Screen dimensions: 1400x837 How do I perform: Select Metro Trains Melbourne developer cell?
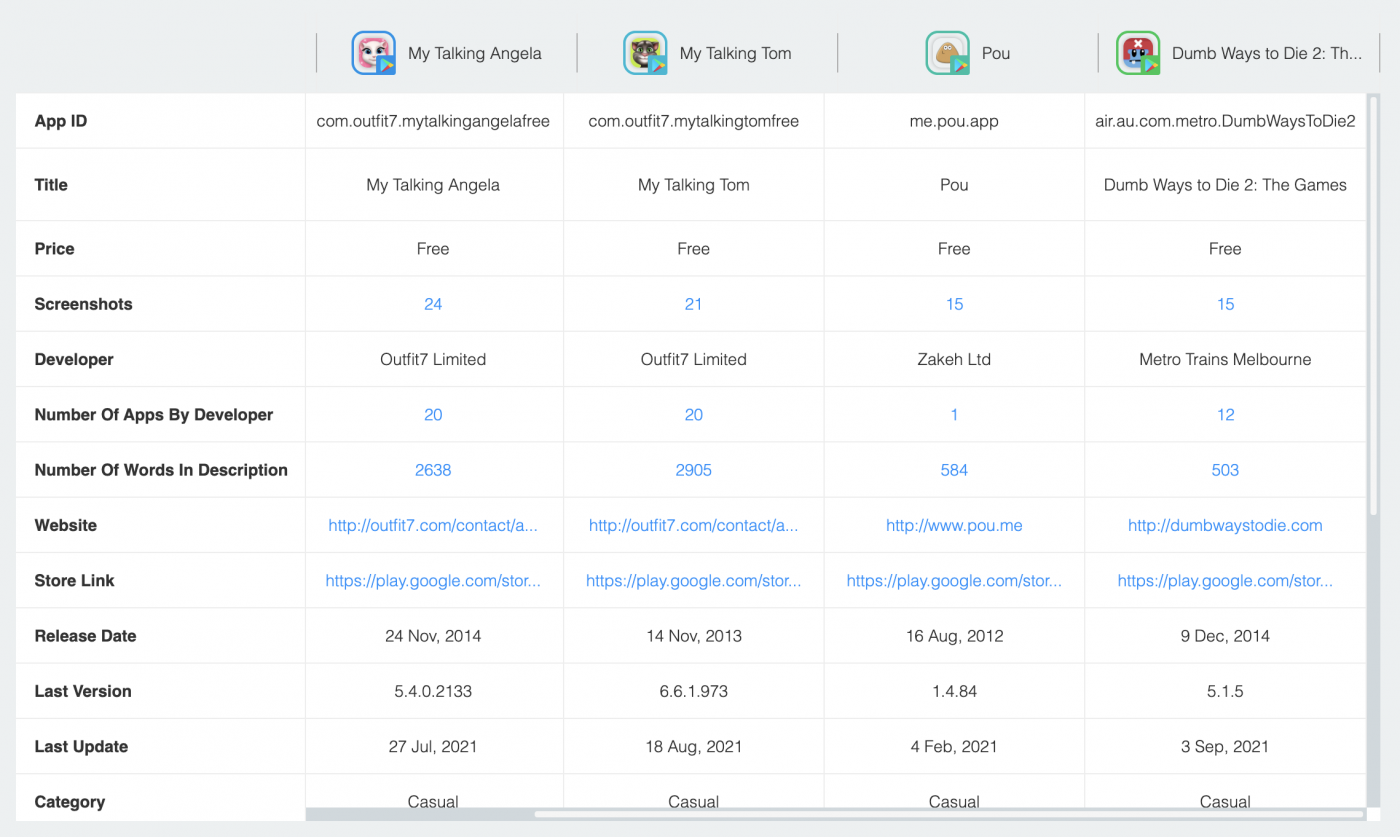tap(1225, 360)
